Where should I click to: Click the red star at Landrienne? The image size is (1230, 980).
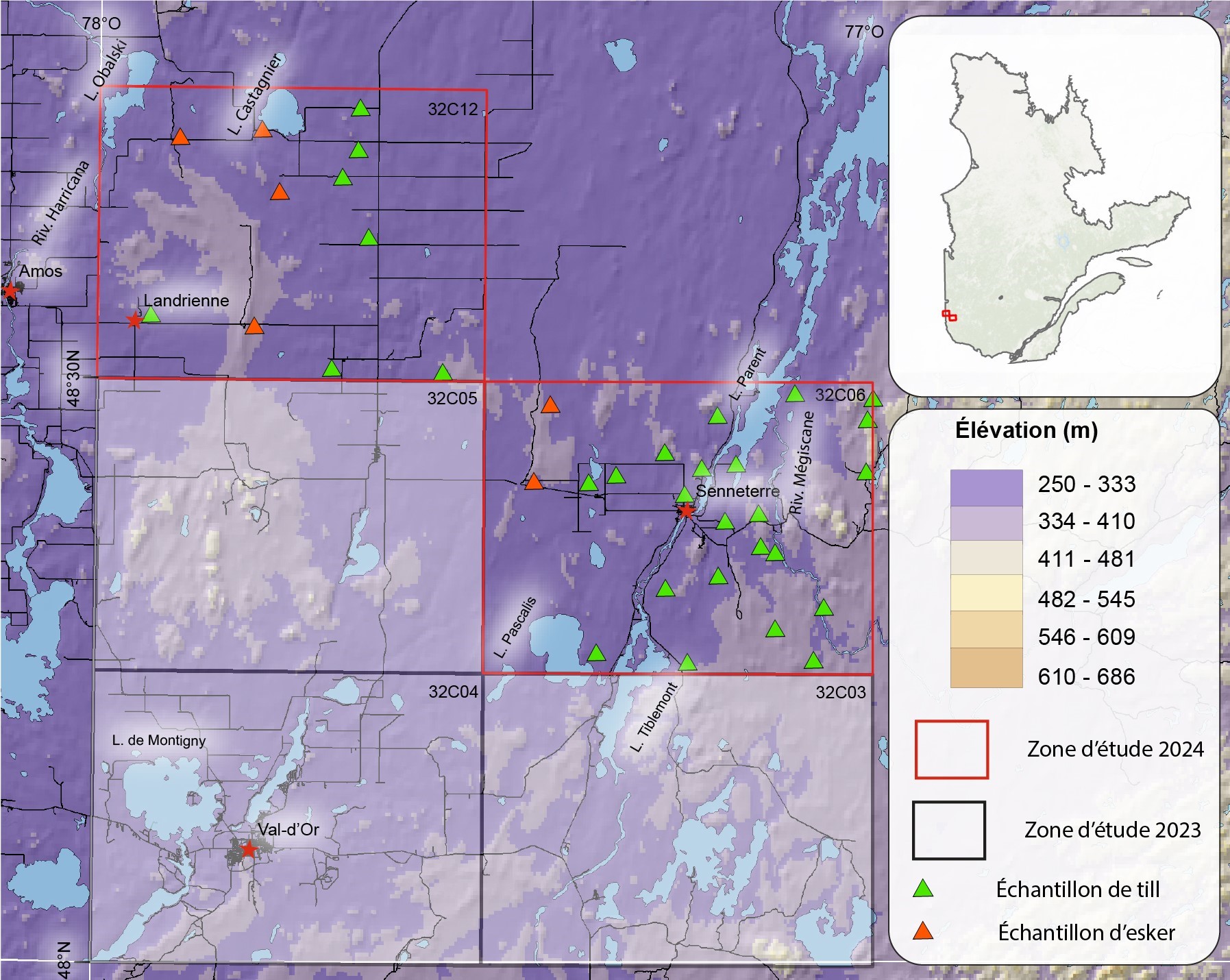click(134, 320)
